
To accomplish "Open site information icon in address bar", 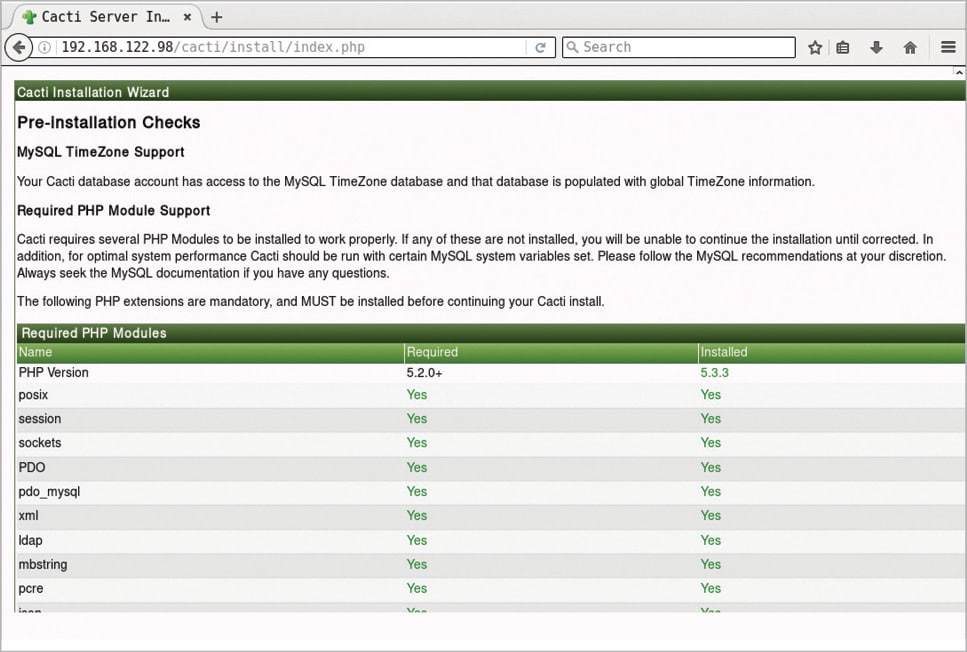I will (46, 47).
